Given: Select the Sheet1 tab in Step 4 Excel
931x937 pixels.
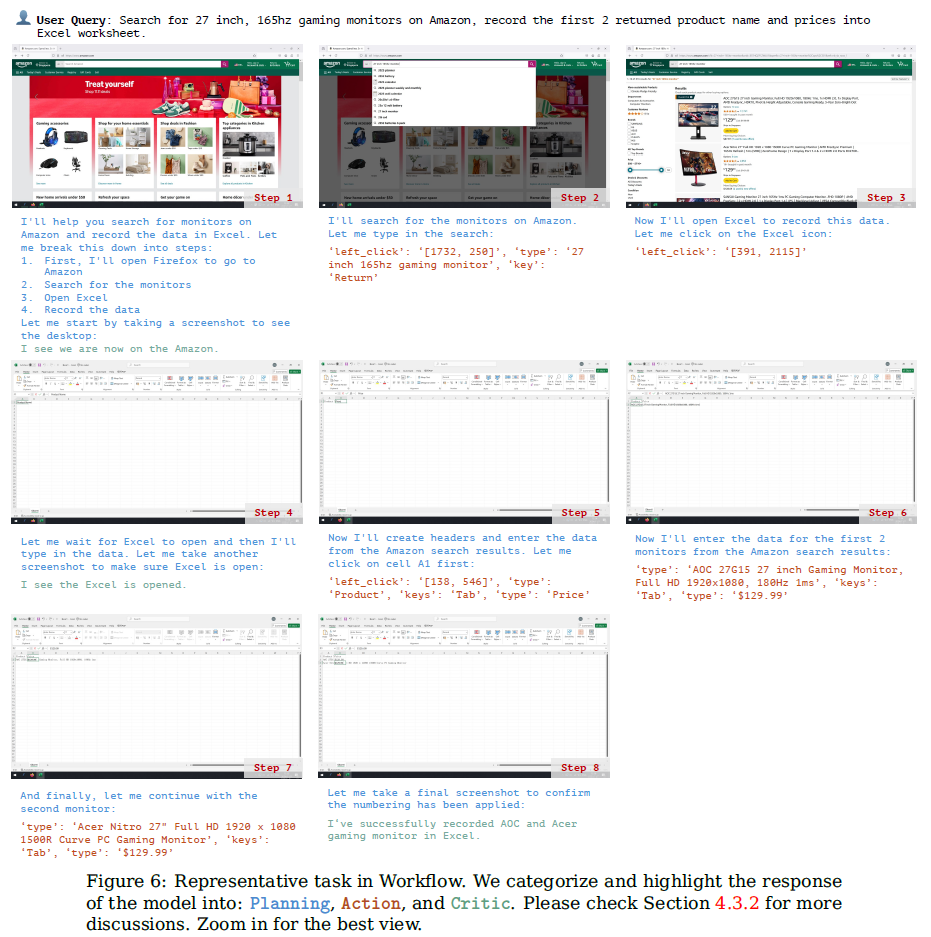Looking at the screenshot, I should pyautogui.click(x=34, y=512).
